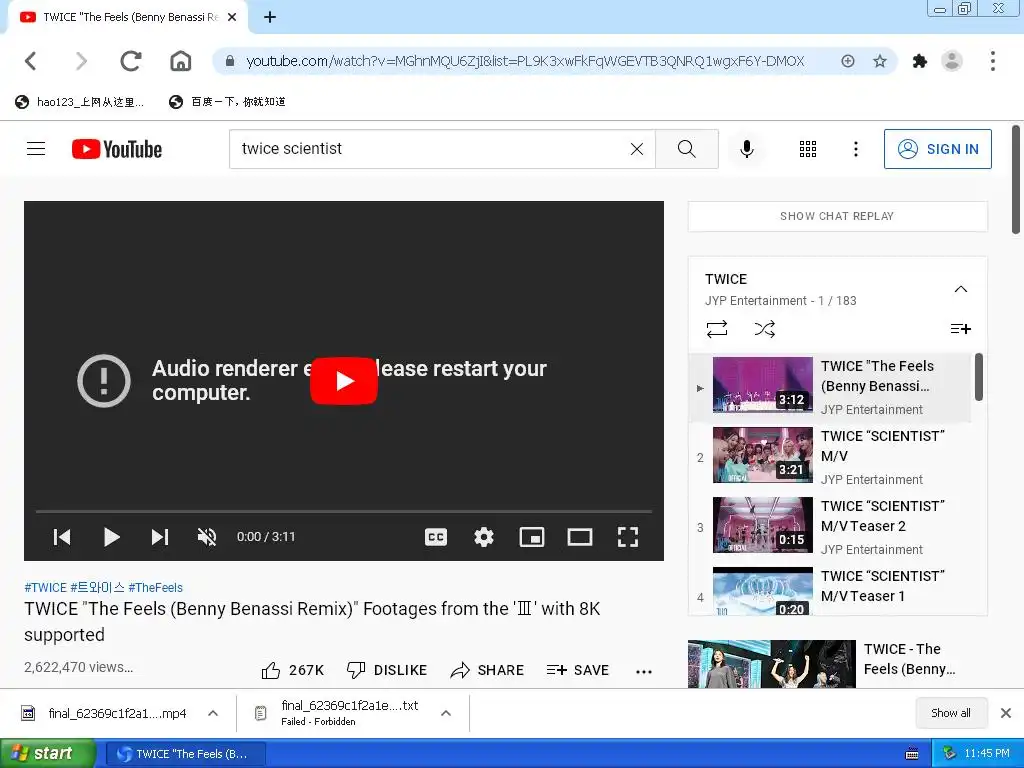The width and height of the screenshot is (1024, 768).
Task: Search with your voice microphone
Action: click(x=746, y=149)
